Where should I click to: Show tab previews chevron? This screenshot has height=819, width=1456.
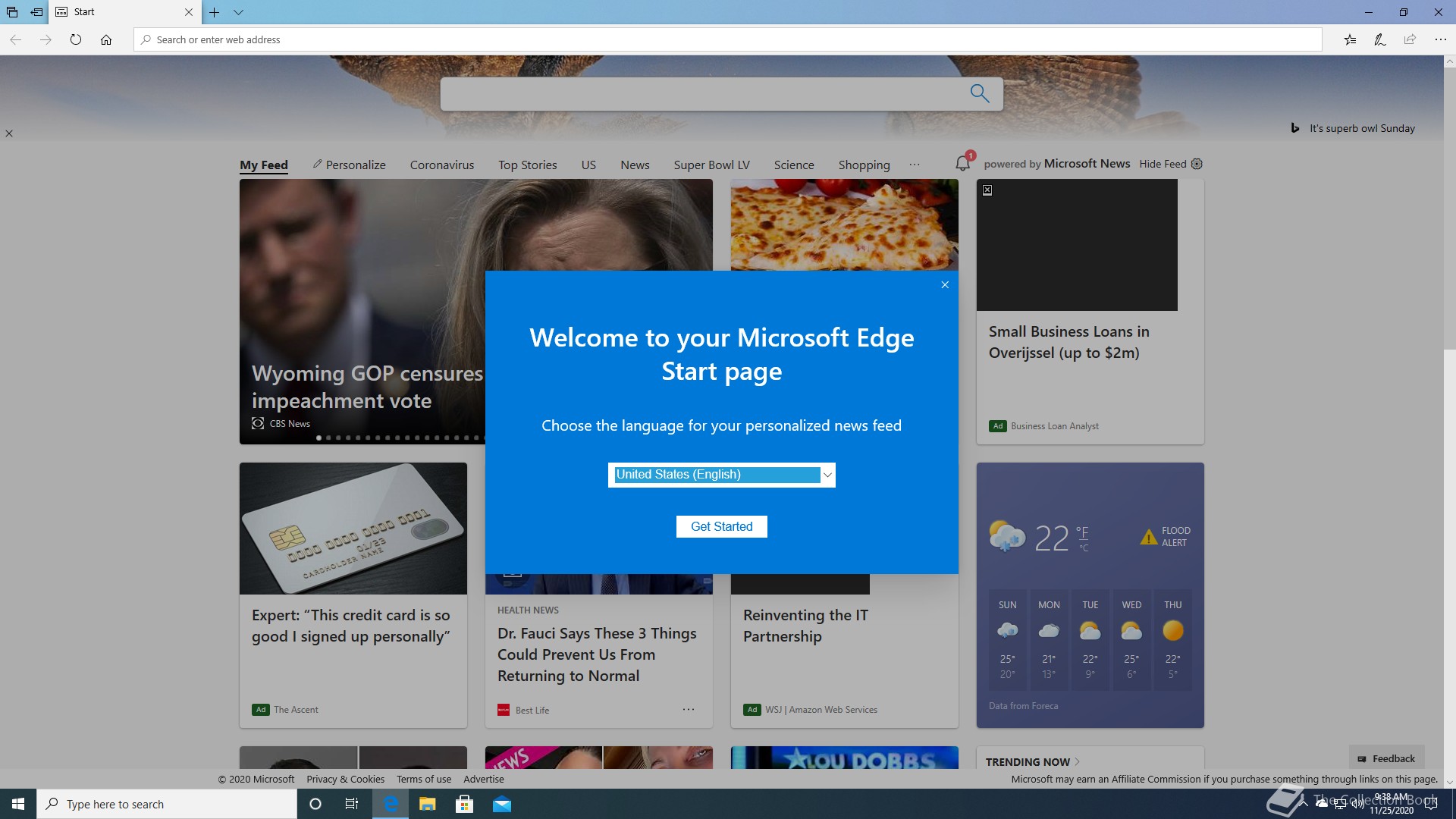pos(238,12)
